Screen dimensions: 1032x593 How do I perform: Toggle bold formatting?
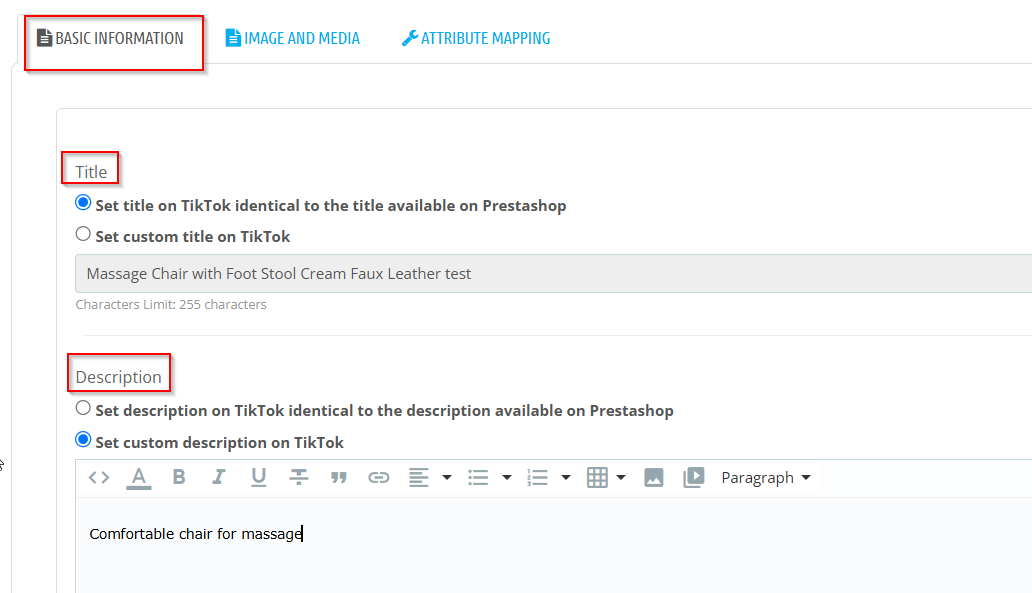pos(178,477)
